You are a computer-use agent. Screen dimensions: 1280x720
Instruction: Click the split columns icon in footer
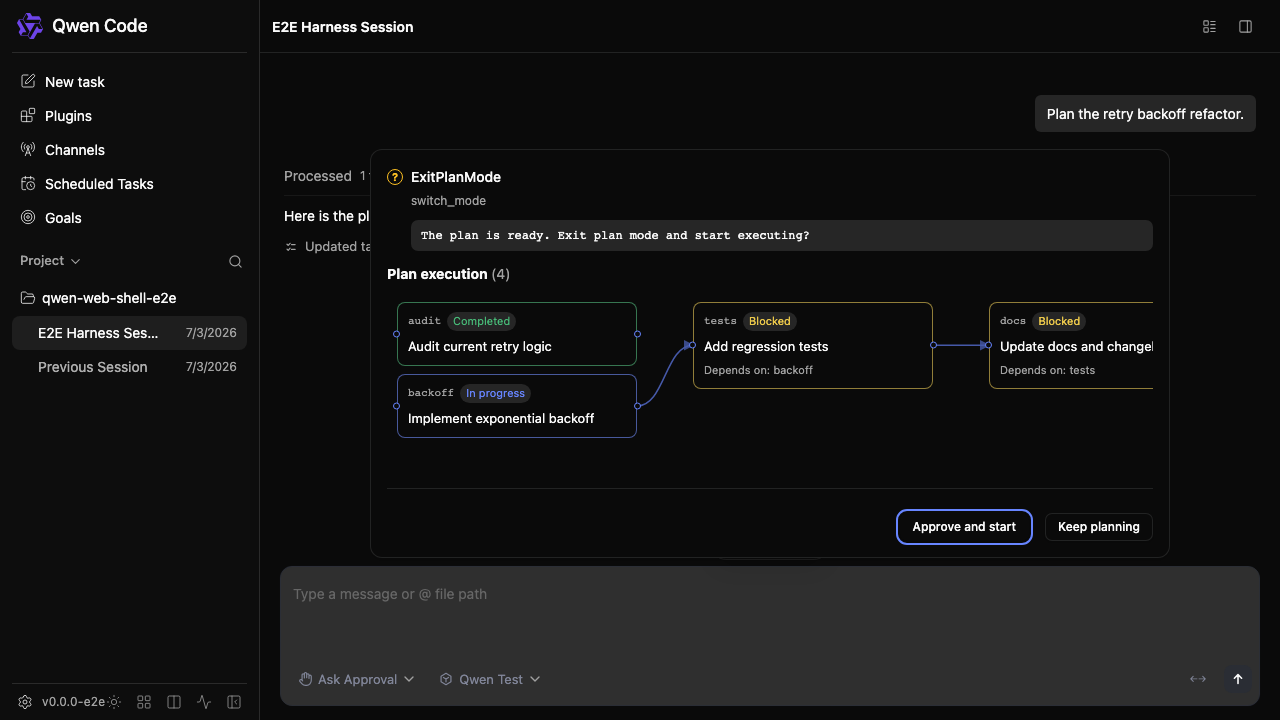(x=174, y=702)
